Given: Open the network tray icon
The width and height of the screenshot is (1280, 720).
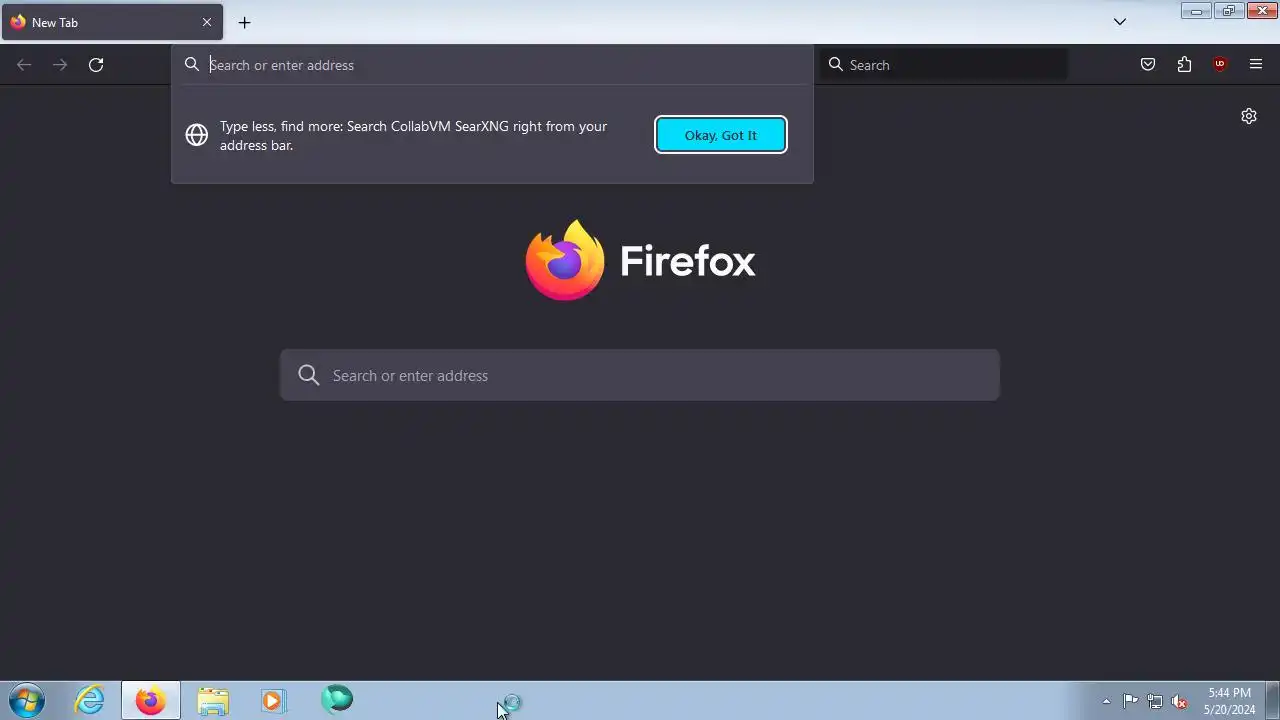Looking at the screenshot, I should click(x=1155, y=701).
